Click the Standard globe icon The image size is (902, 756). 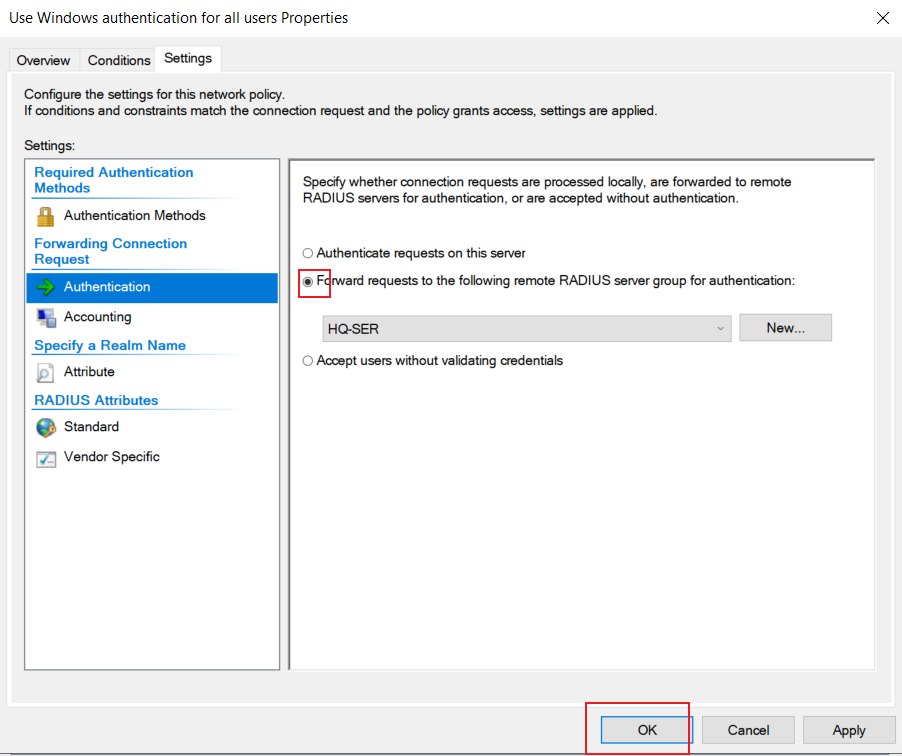pos(46,427)
